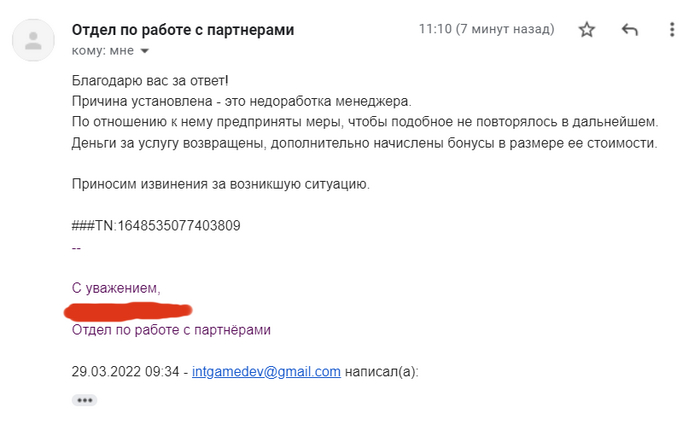Screen dimensions: 700x442
Task: Click the "С уважением," signature greeting
Action: point(116,288)
